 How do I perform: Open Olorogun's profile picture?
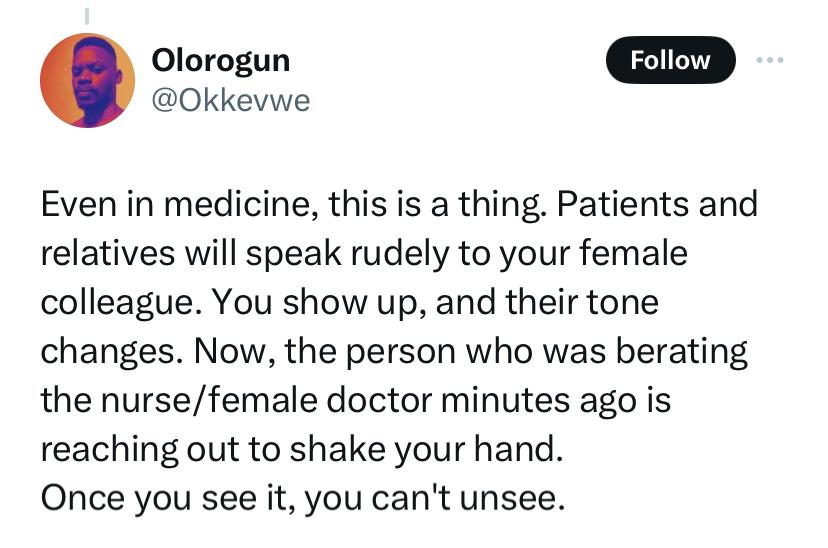[87, 80]
